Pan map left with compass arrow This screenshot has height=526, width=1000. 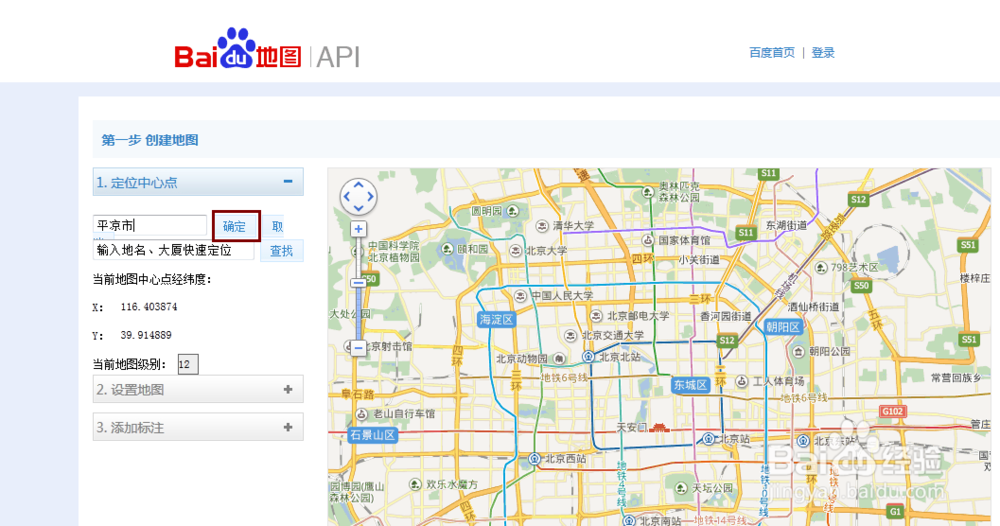click(x=347, y=197)
